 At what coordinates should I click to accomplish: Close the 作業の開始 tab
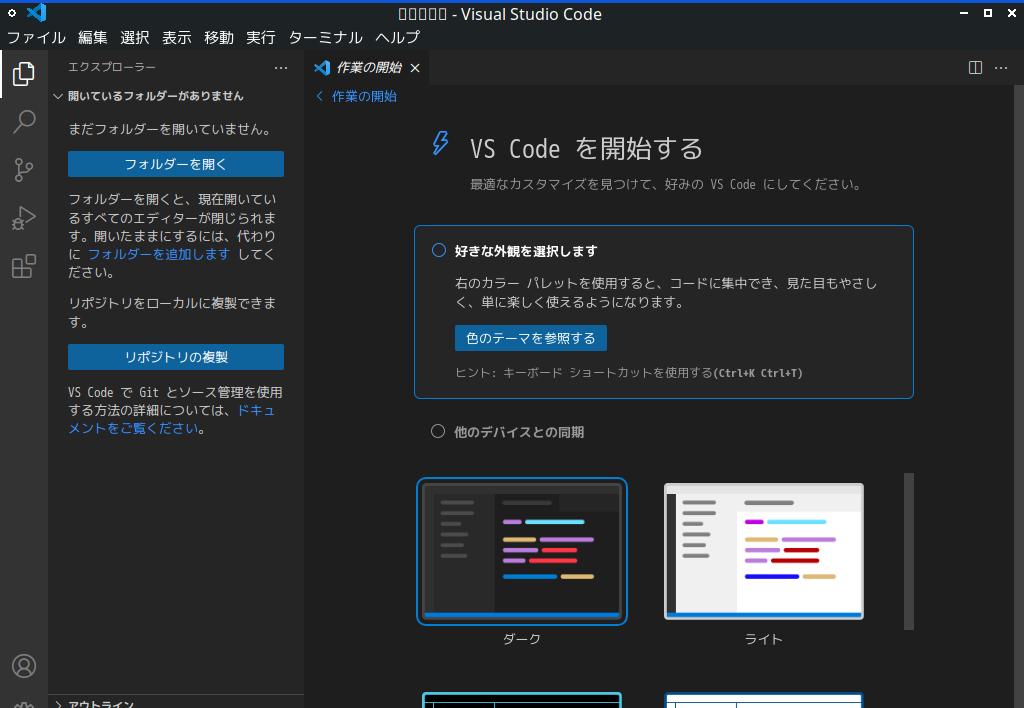point(415,68)
